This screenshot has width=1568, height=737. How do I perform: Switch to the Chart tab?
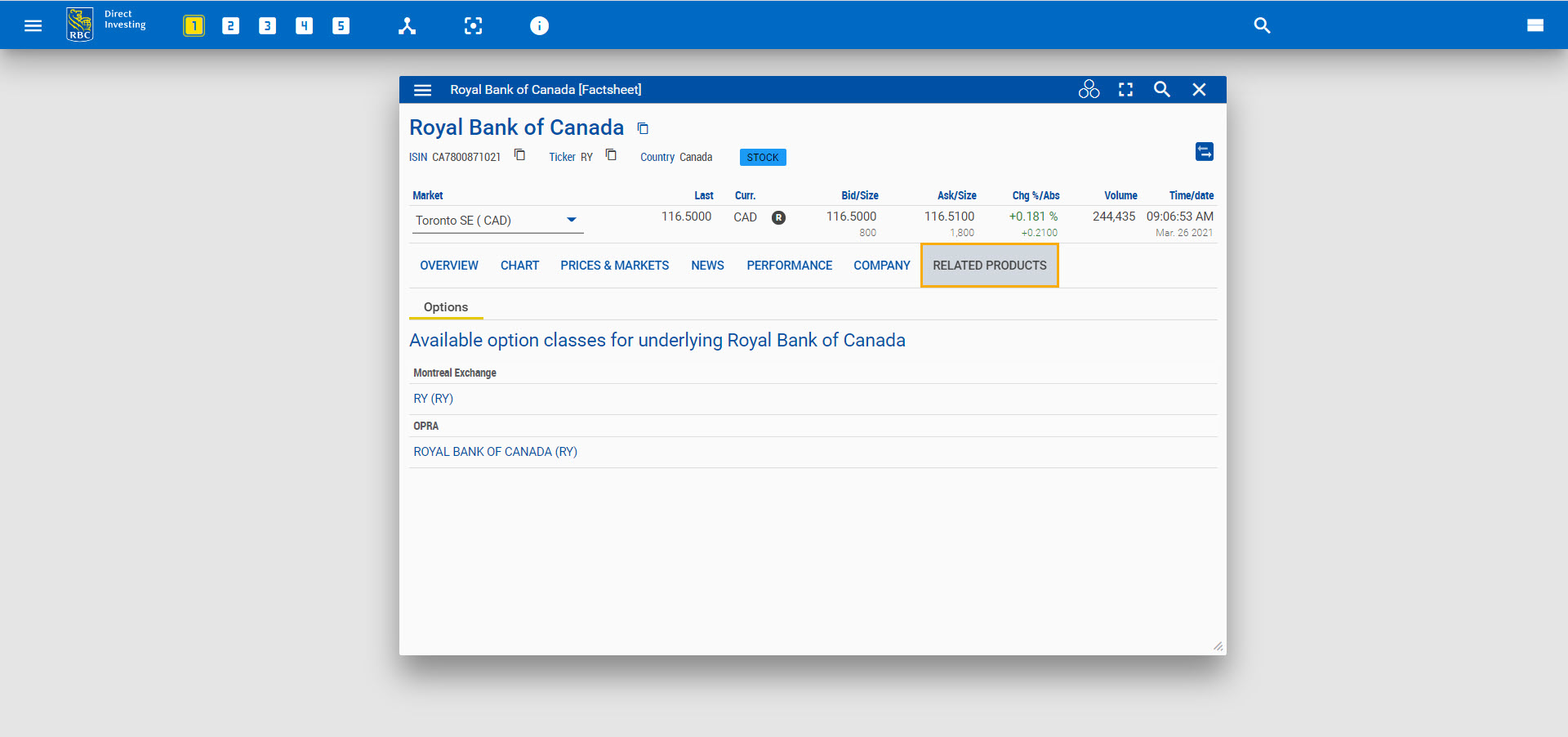[519, 266]
